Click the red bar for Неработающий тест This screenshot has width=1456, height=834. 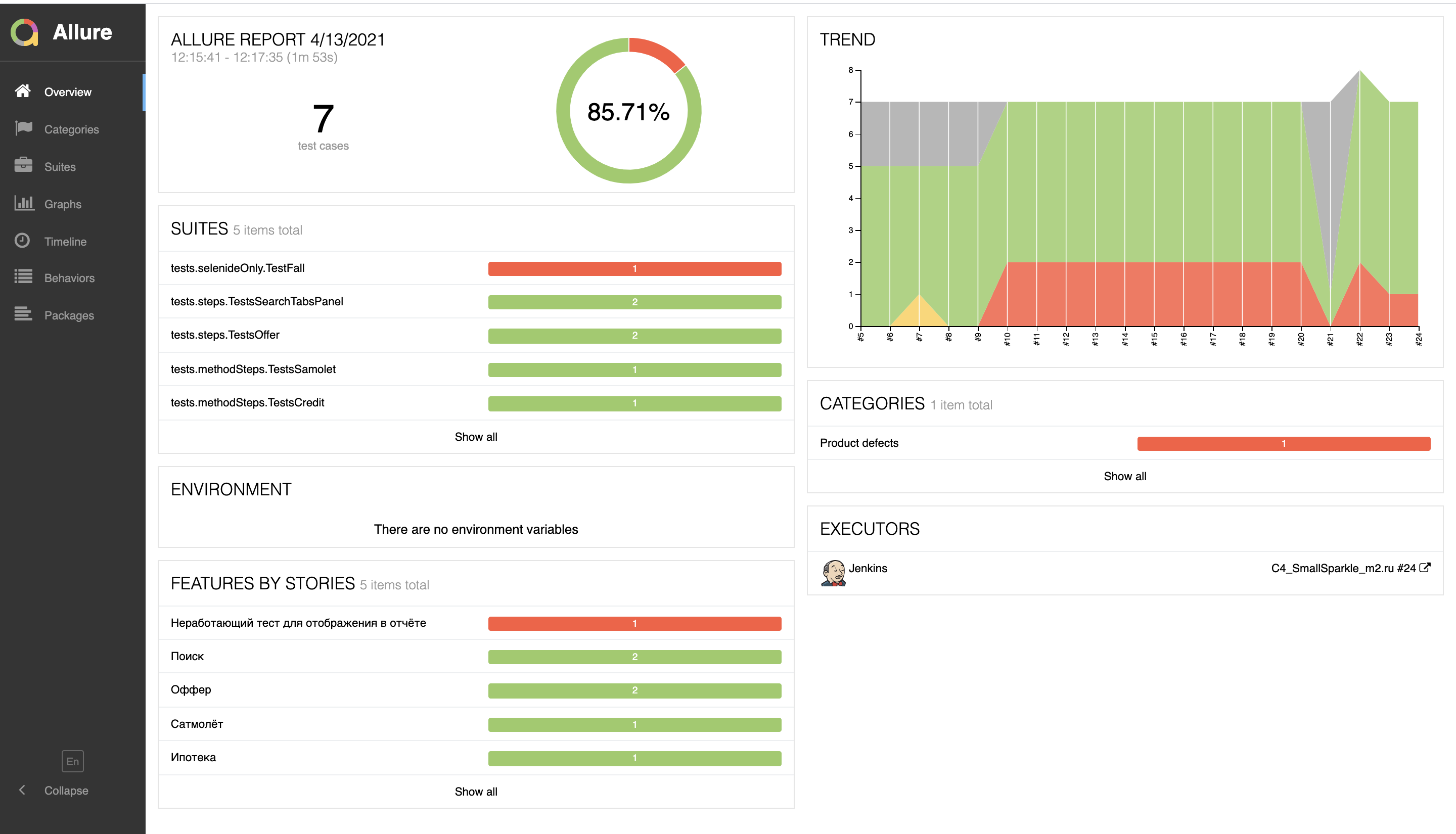[634, 624]
